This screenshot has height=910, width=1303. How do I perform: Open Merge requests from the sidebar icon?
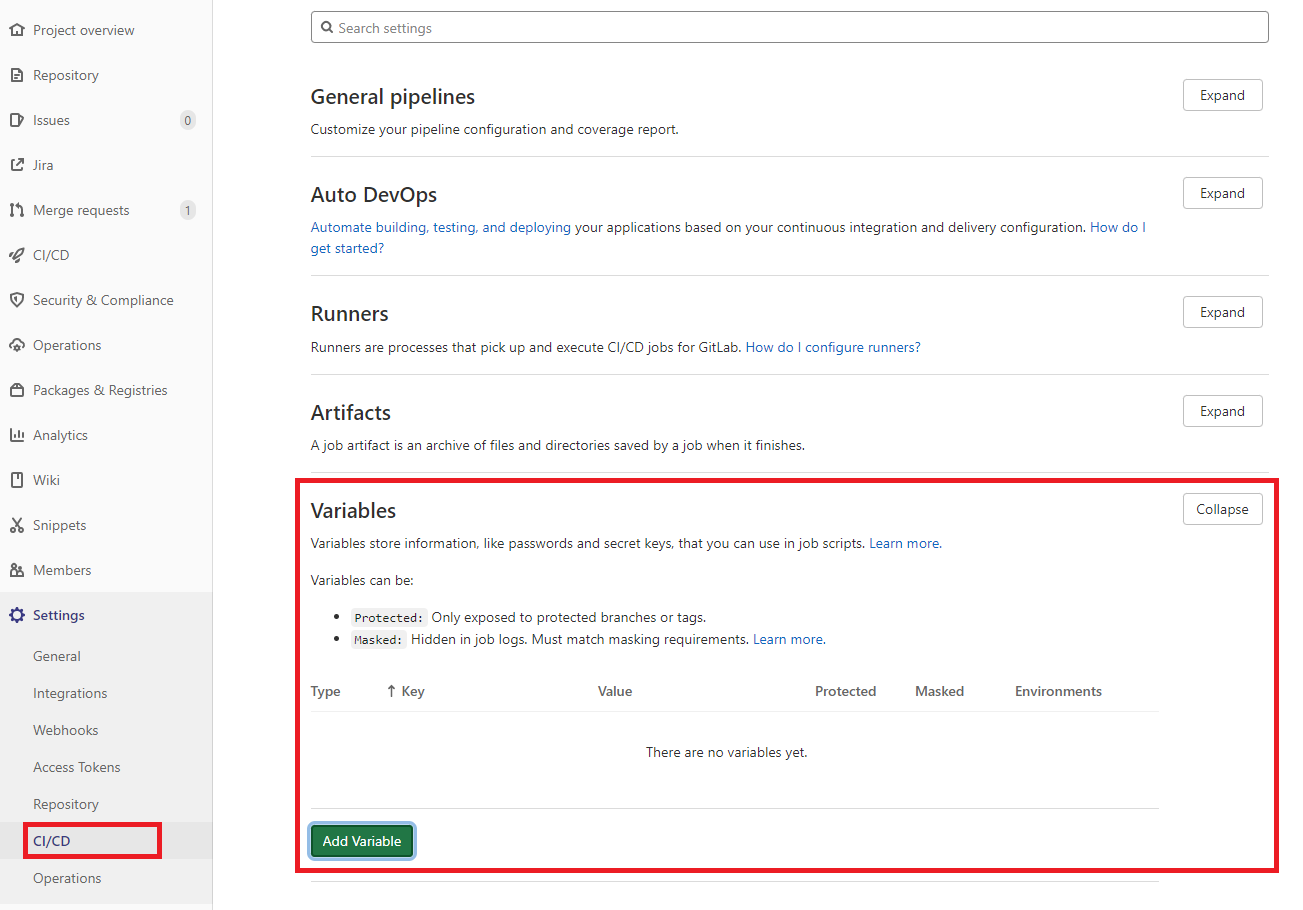16,209
